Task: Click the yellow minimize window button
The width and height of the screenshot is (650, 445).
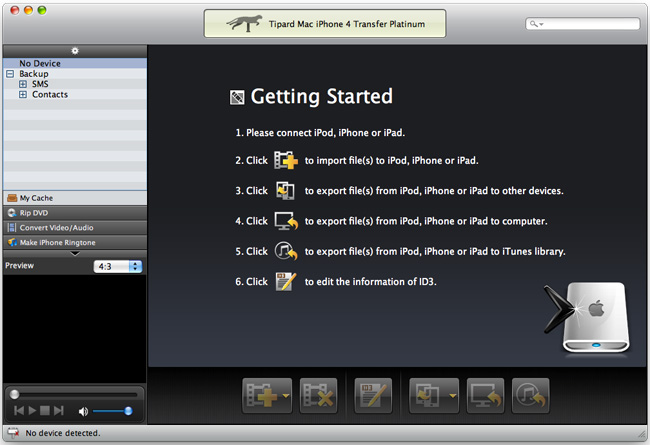Action: point(28,10)
